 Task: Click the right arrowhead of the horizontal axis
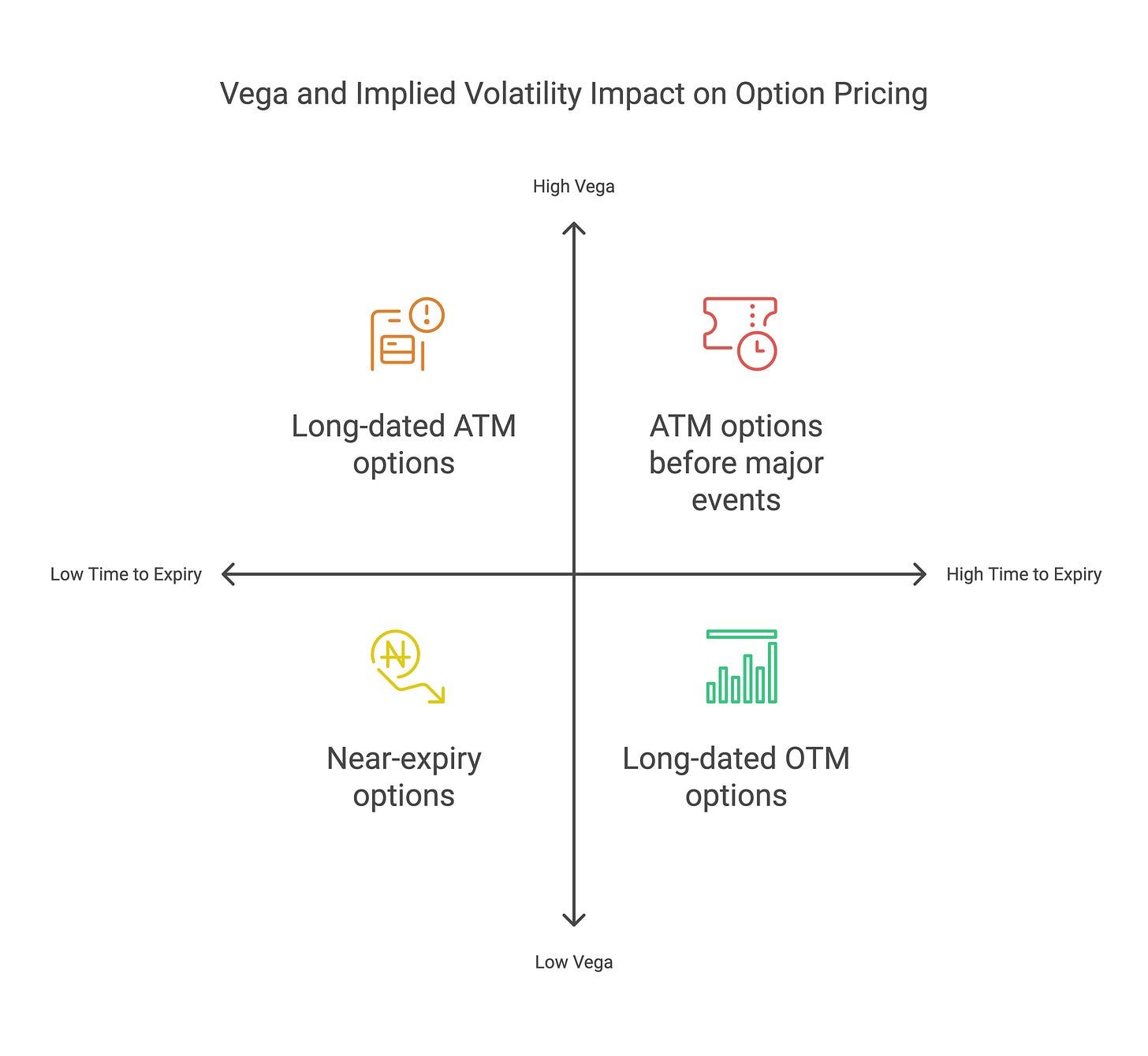[919, 574]
